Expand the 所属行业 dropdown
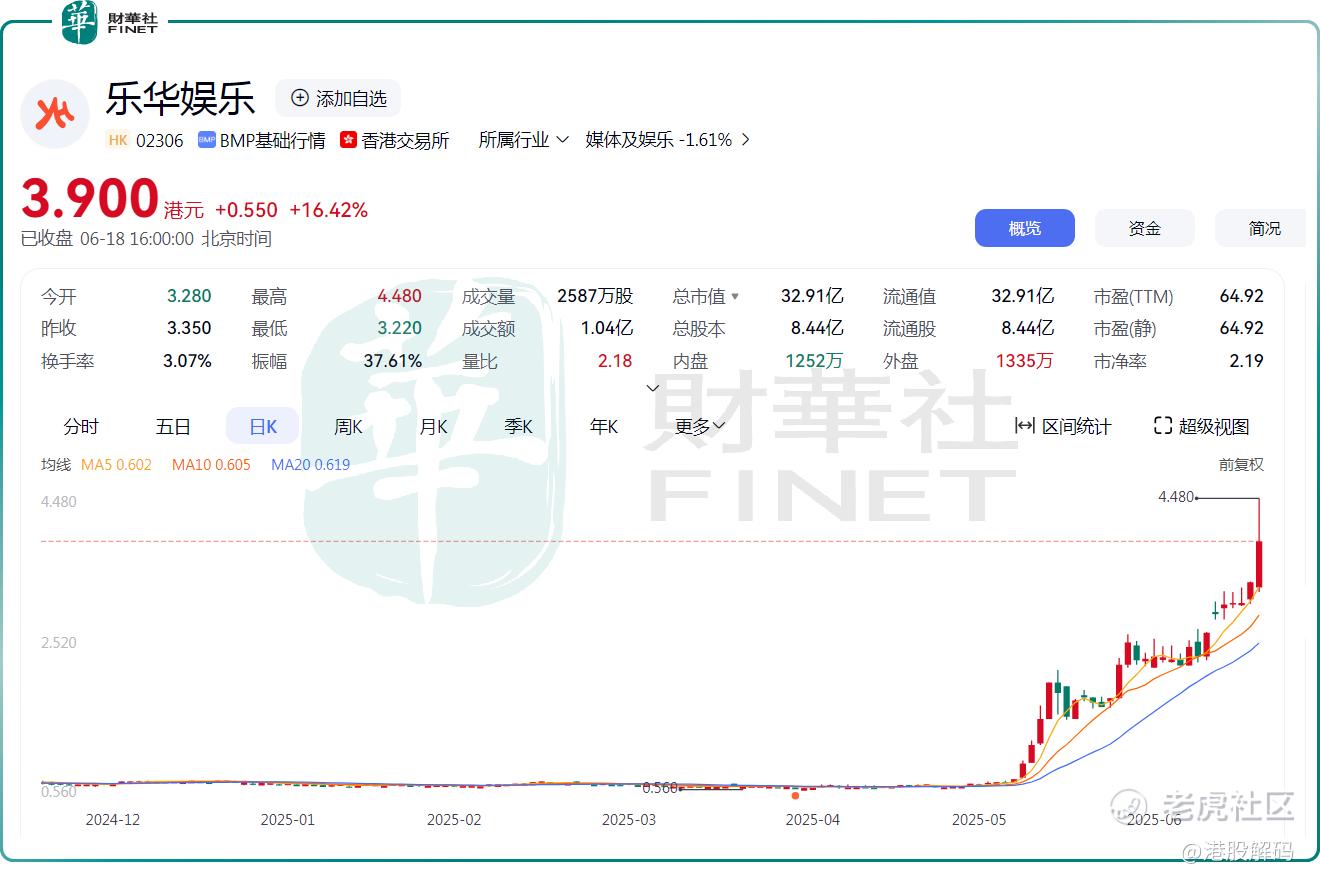 pos(523,140)
